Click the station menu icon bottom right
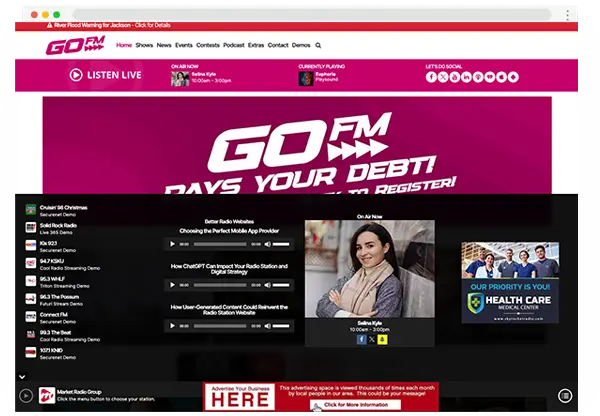Viewport: 600px width, 416px height. click(x=565, y=396)
